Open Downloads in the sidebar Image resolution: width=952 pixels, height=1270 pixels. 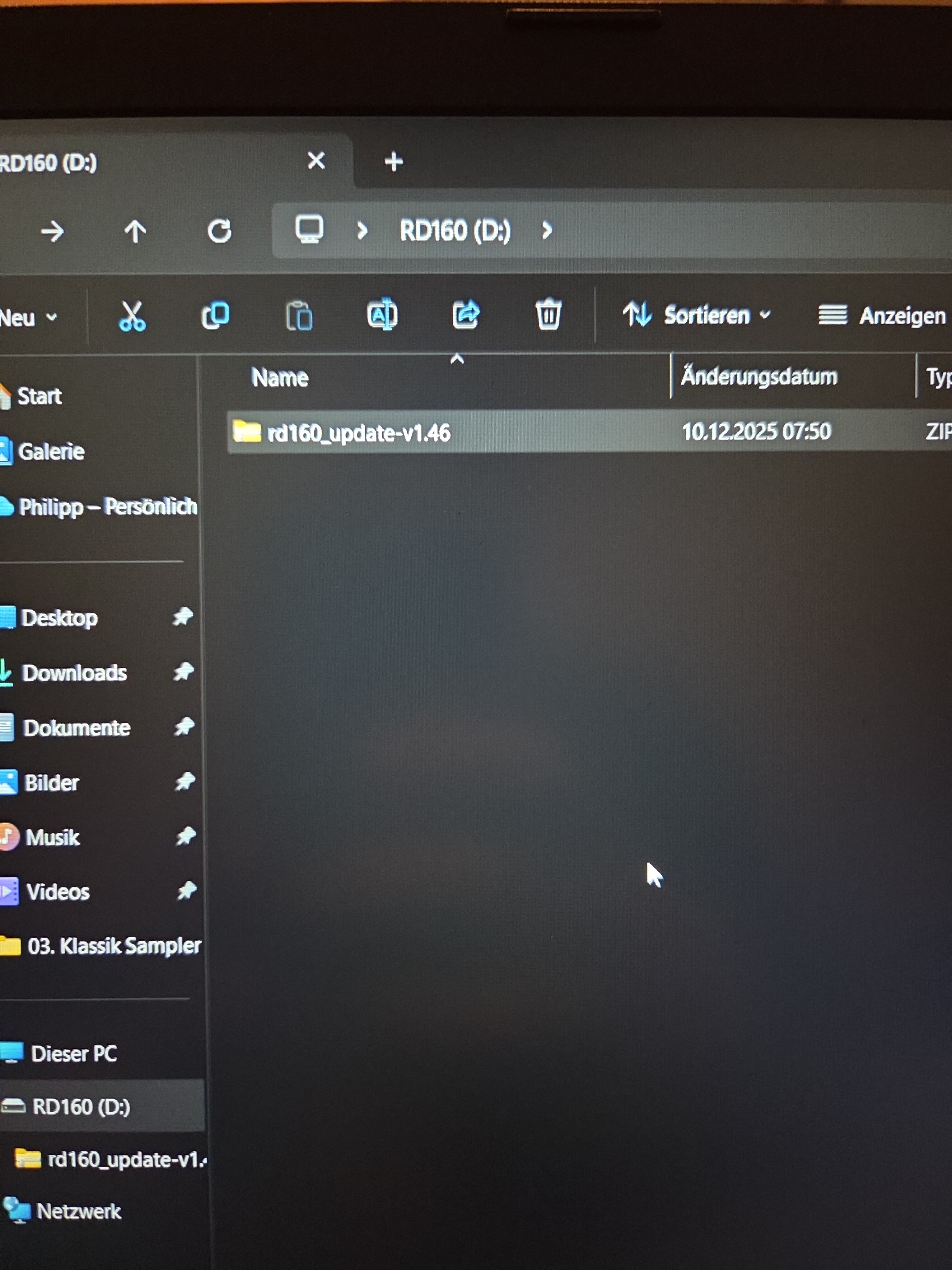pyautogui.click(x=74, y=673)
